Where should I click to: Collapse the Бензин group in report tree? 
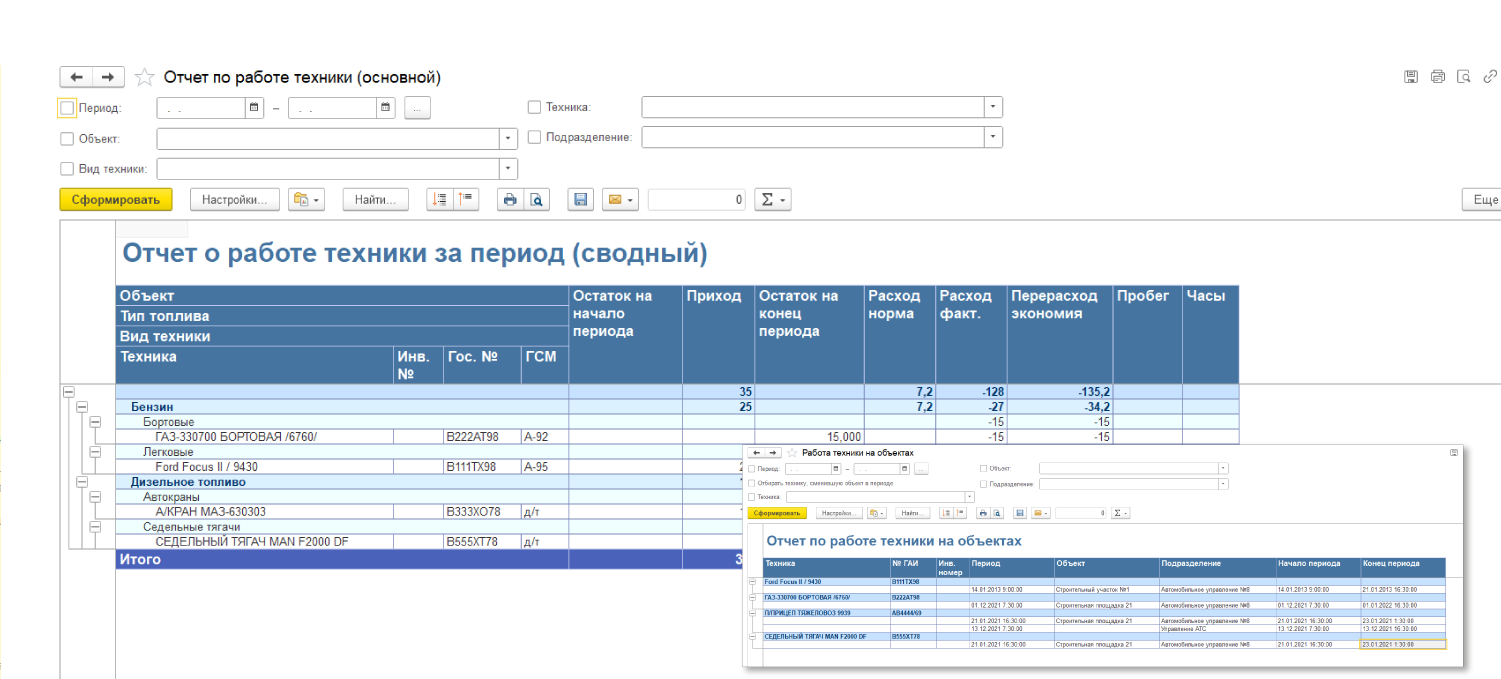click(x=82, y=407)
